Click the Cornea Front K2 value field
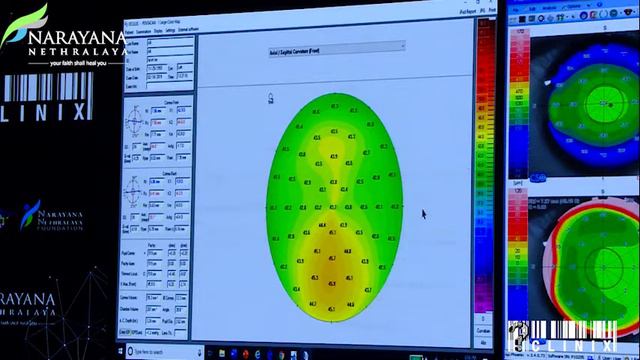This screenshot has width=640, height=360. click(x=183, y=122)
